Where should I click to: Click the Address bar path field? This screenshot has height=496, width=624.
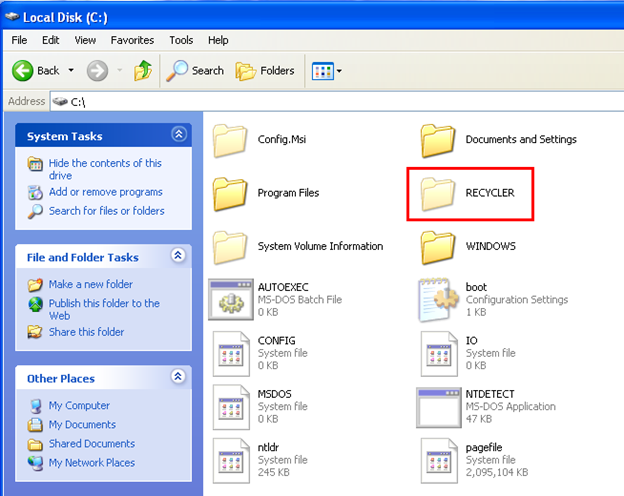pyautogui.click(x=330, y=101)
